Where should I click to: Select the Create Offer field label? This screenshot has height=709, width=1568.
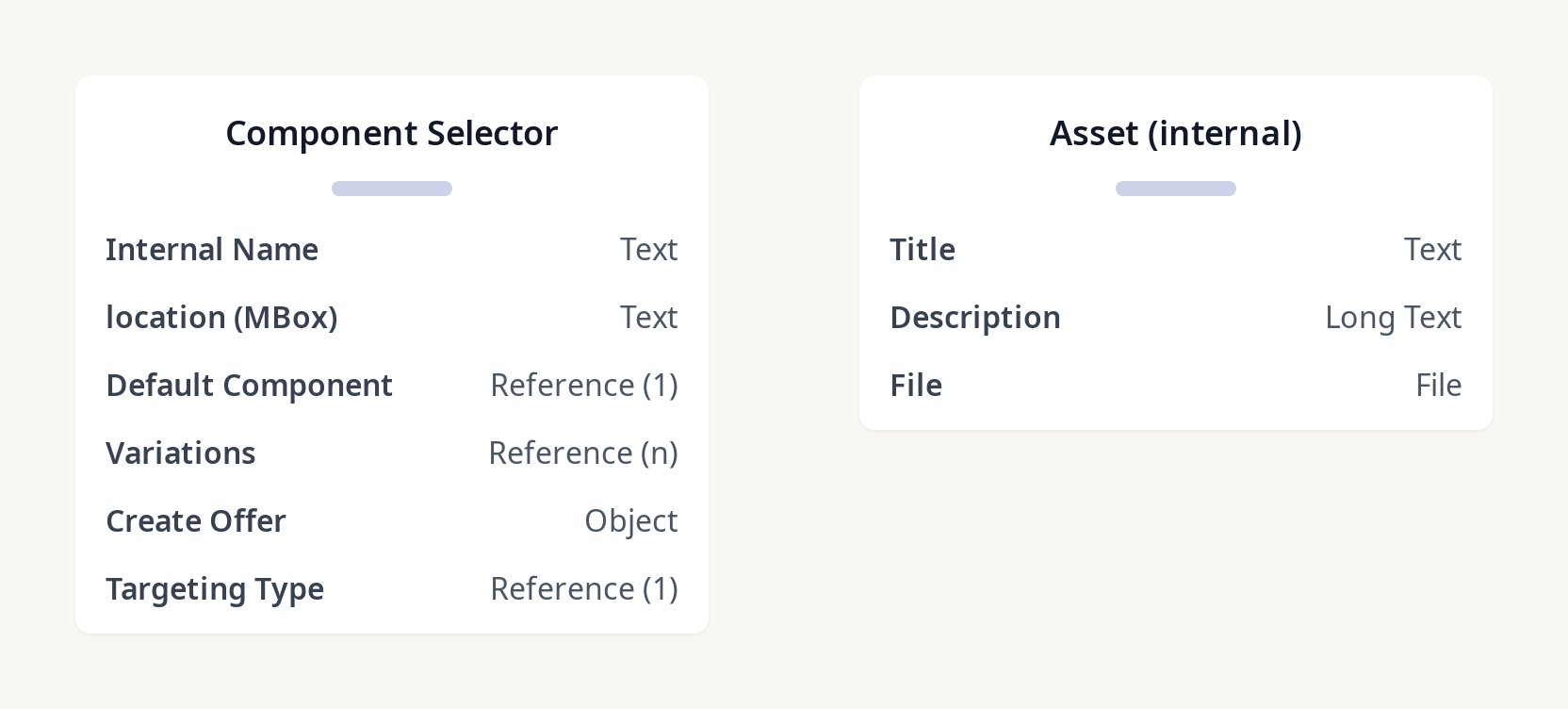195,521
